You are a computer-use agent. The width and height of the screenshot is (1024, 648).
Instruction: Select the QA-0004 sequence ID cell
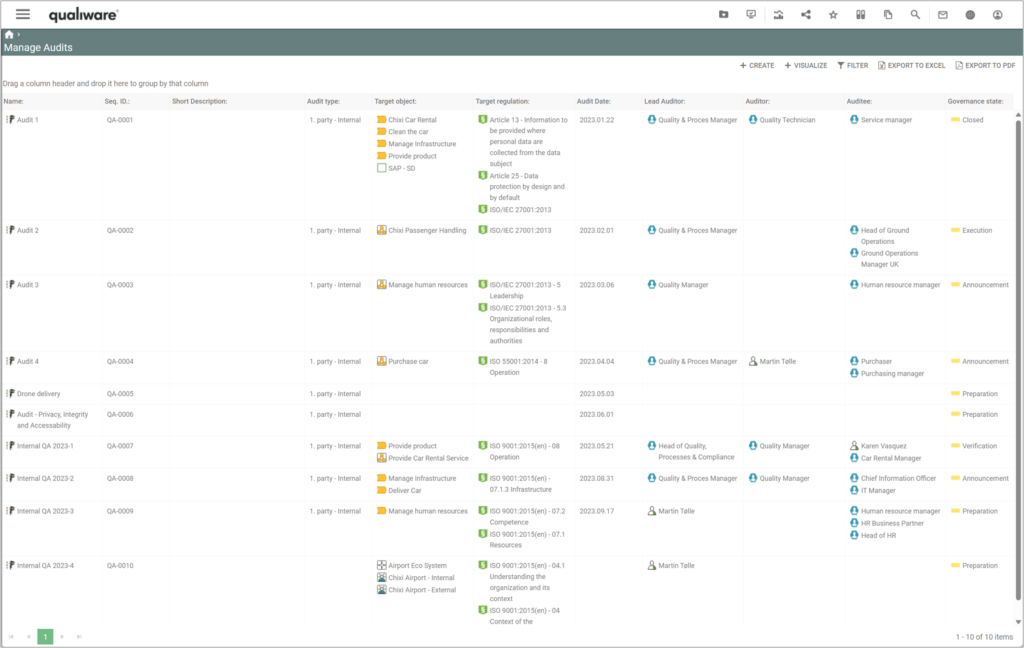tap(120, 361)
